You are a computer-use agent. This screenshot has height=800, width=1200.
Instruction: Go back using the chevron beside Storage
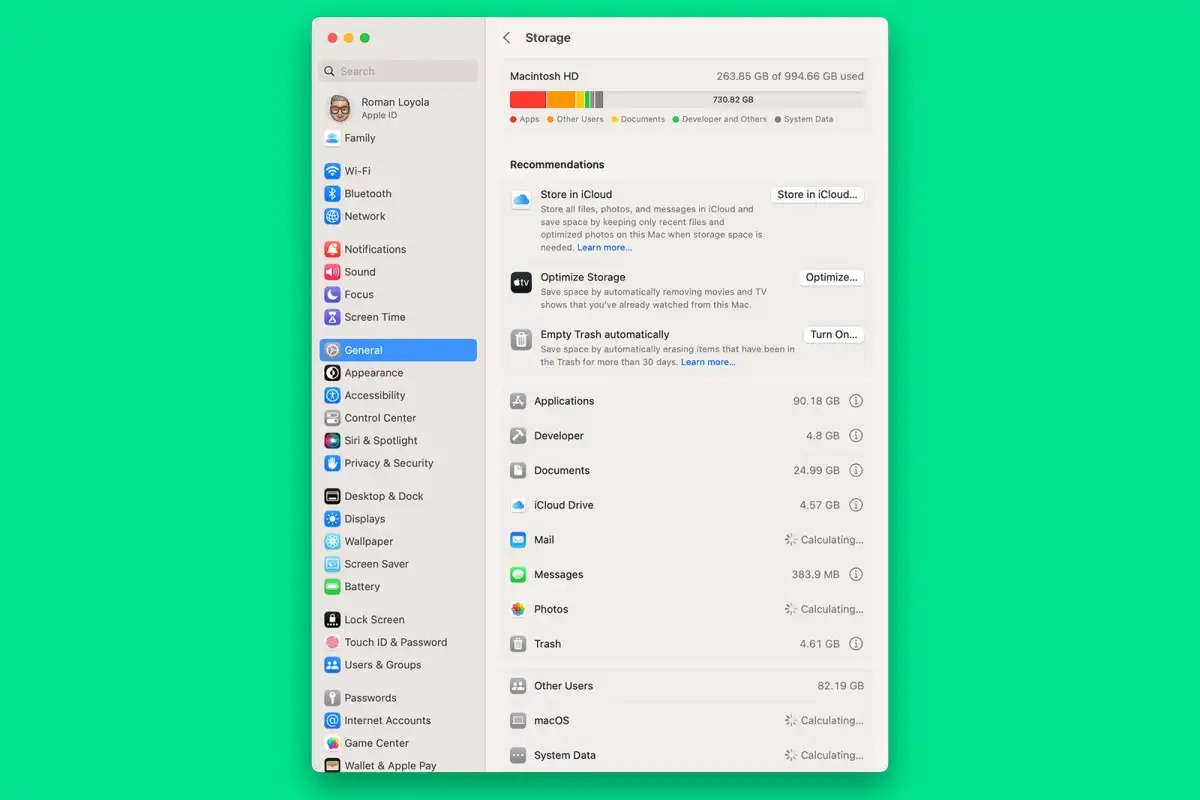coord(507,38)
